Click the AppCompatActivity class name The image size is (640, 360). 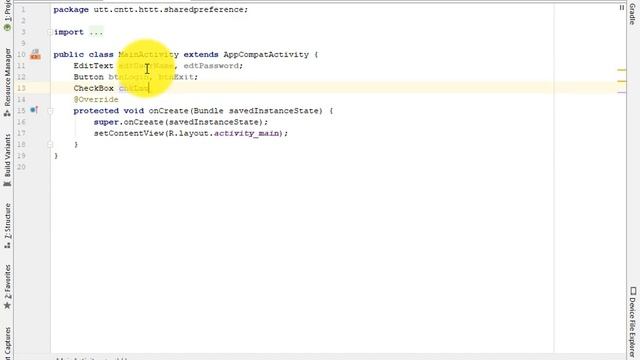[x=266, y=55]
